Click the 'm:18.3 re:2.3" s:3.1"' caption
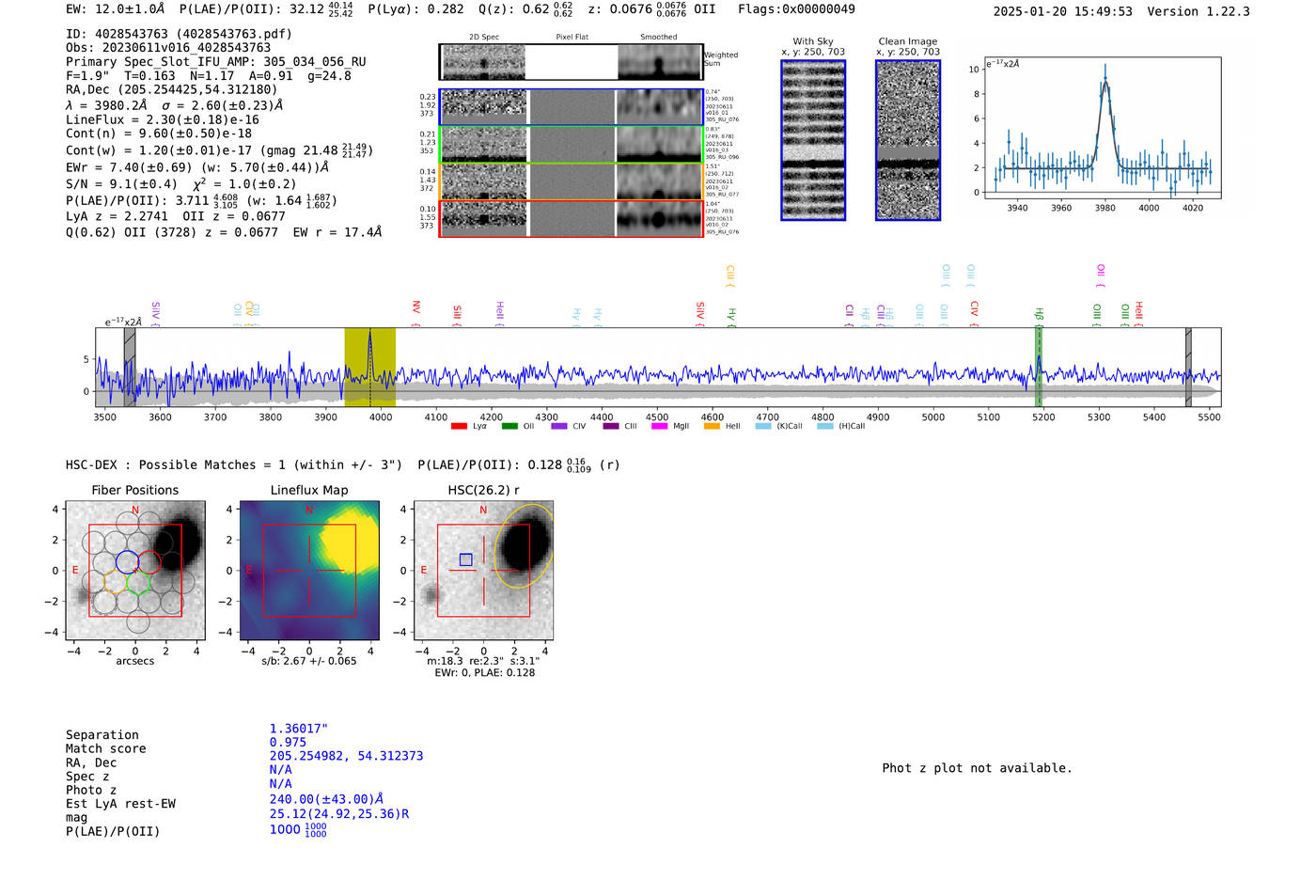The height and width of the screenshot is (896, 1316). (x=483, y=661)
